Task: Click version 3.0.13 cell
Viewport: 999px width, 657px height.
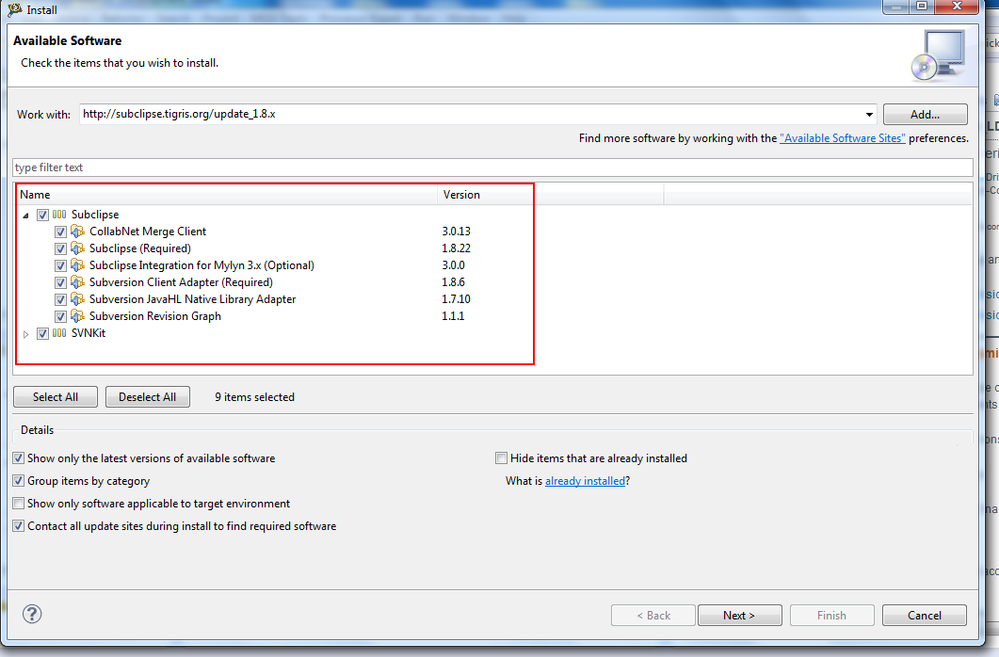Action: tap(456, 231)
